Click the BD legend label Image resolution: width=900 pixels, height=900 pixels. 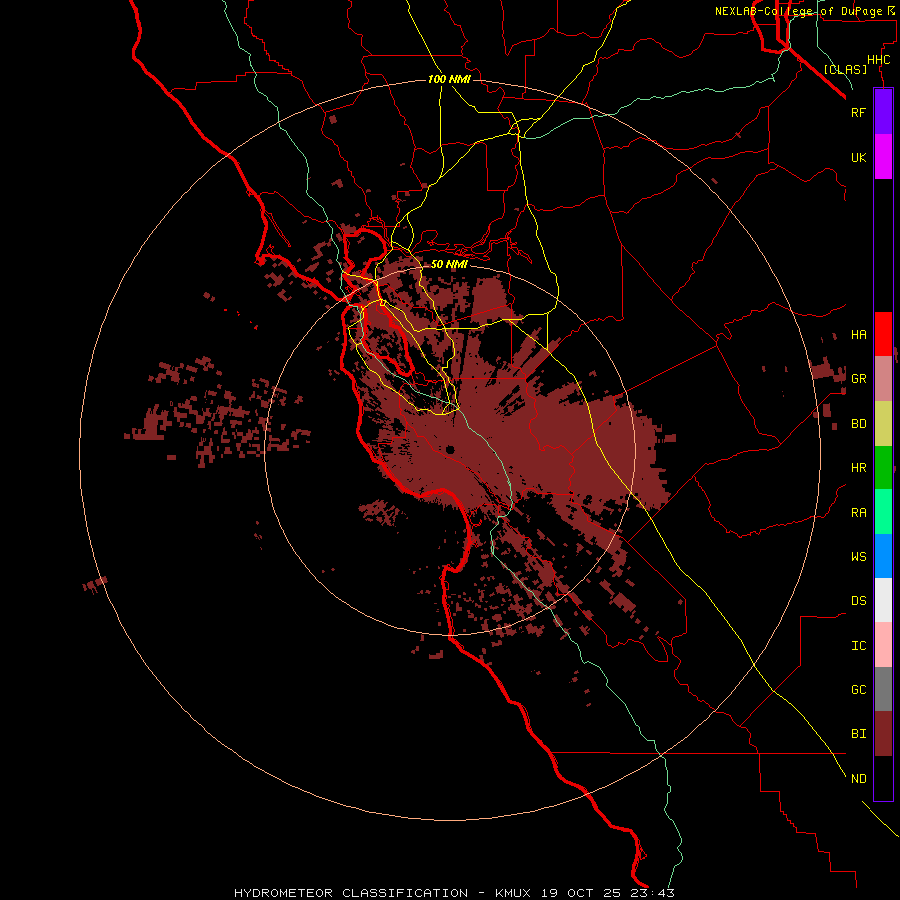tap(858, 424)
